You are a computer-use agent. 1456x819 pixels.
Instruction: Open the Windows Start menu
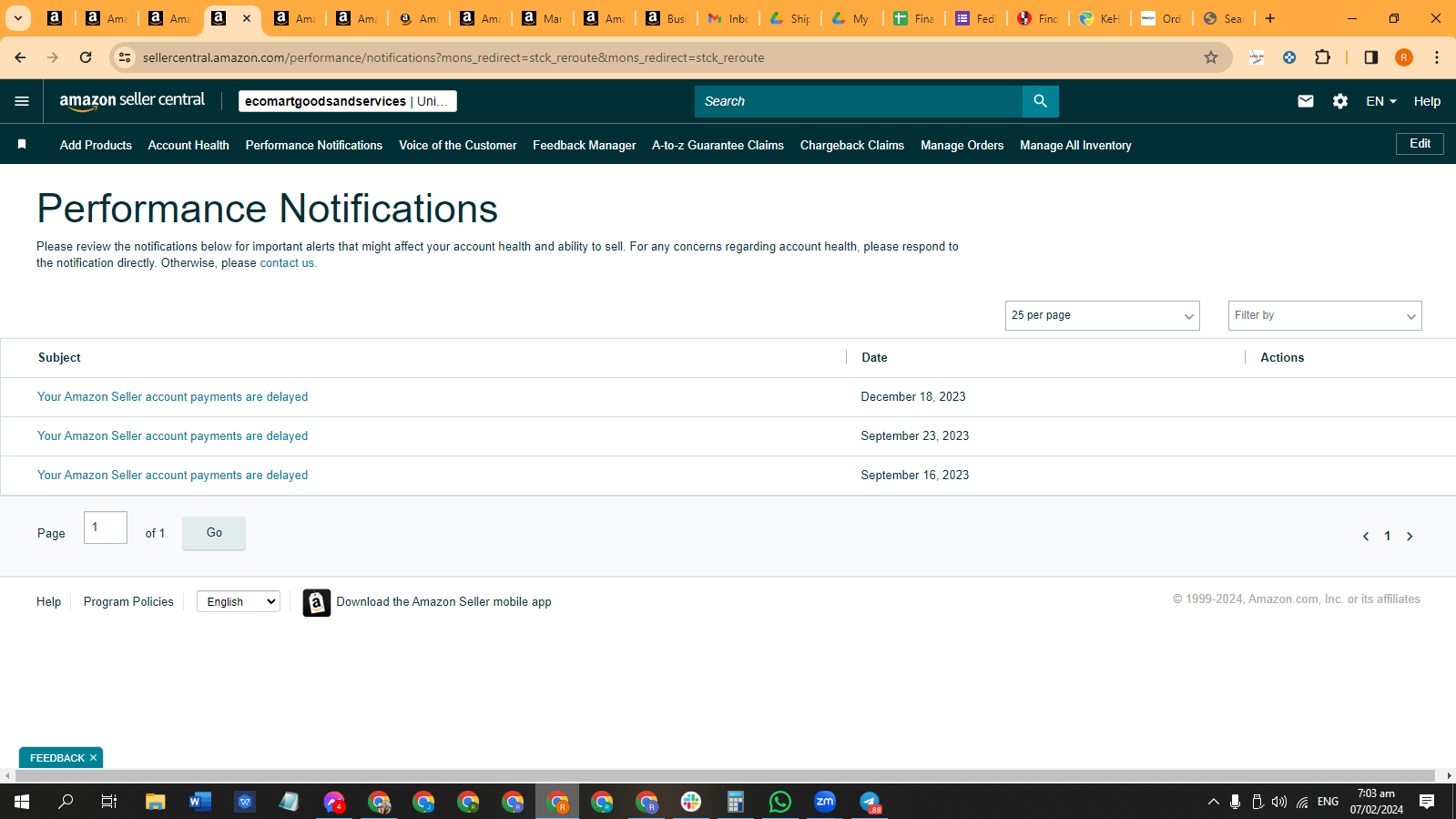(x=22, y=802)
